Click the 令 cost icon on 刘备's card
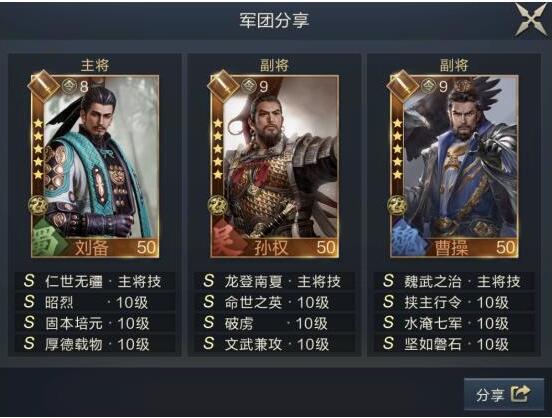552x418 pixels. [x=69, y=86]
